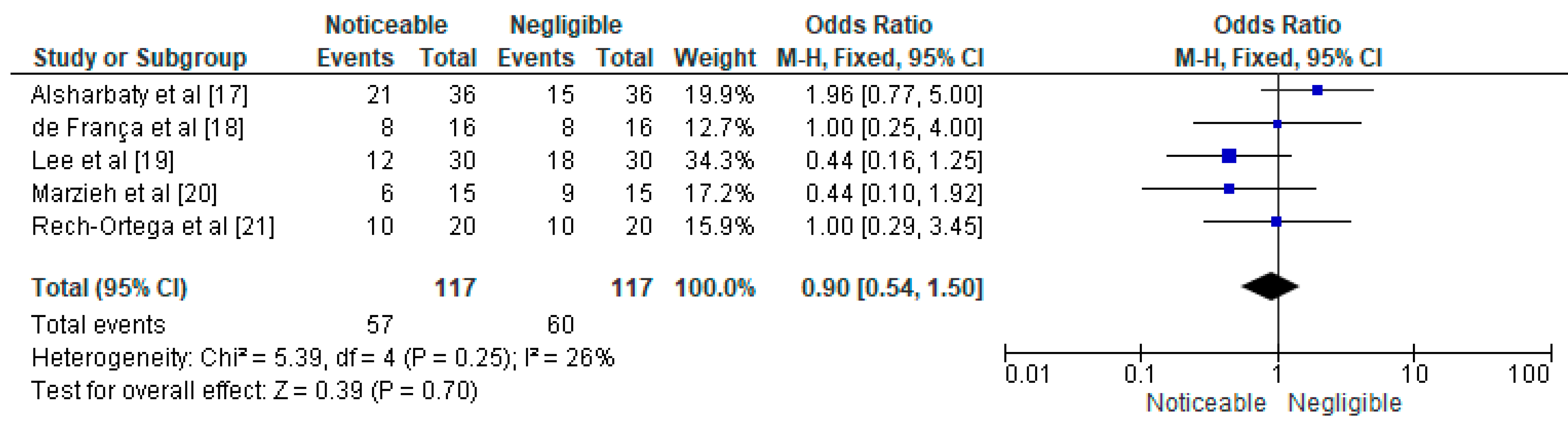Image resolution: width=1568 pixels, height=425 pixels.
Task: Select the 'Lee et al [19]' study label
Action: pos(103,161)
